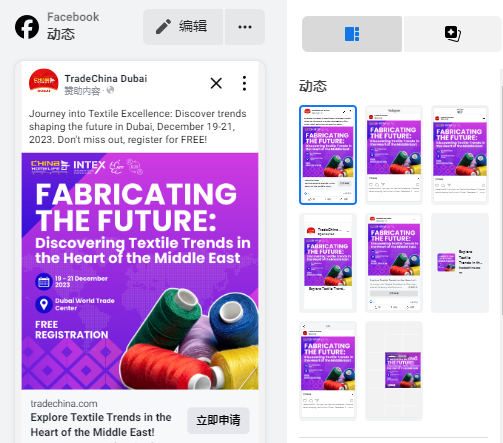Select the third preview thumbnail in top row
503x443 pixels.
(460, 155)
